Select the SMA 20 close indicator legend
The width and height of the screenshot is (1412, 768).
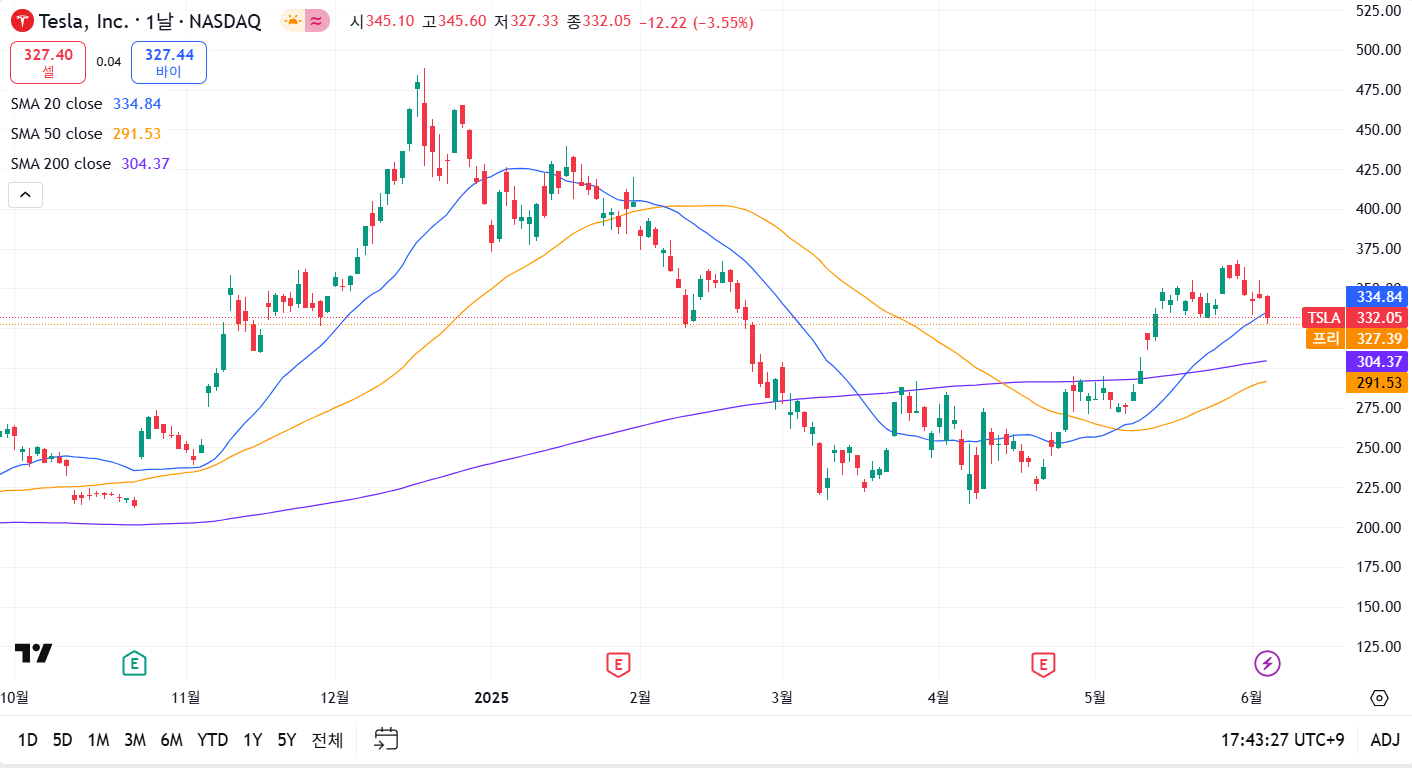tap(86, 103)
